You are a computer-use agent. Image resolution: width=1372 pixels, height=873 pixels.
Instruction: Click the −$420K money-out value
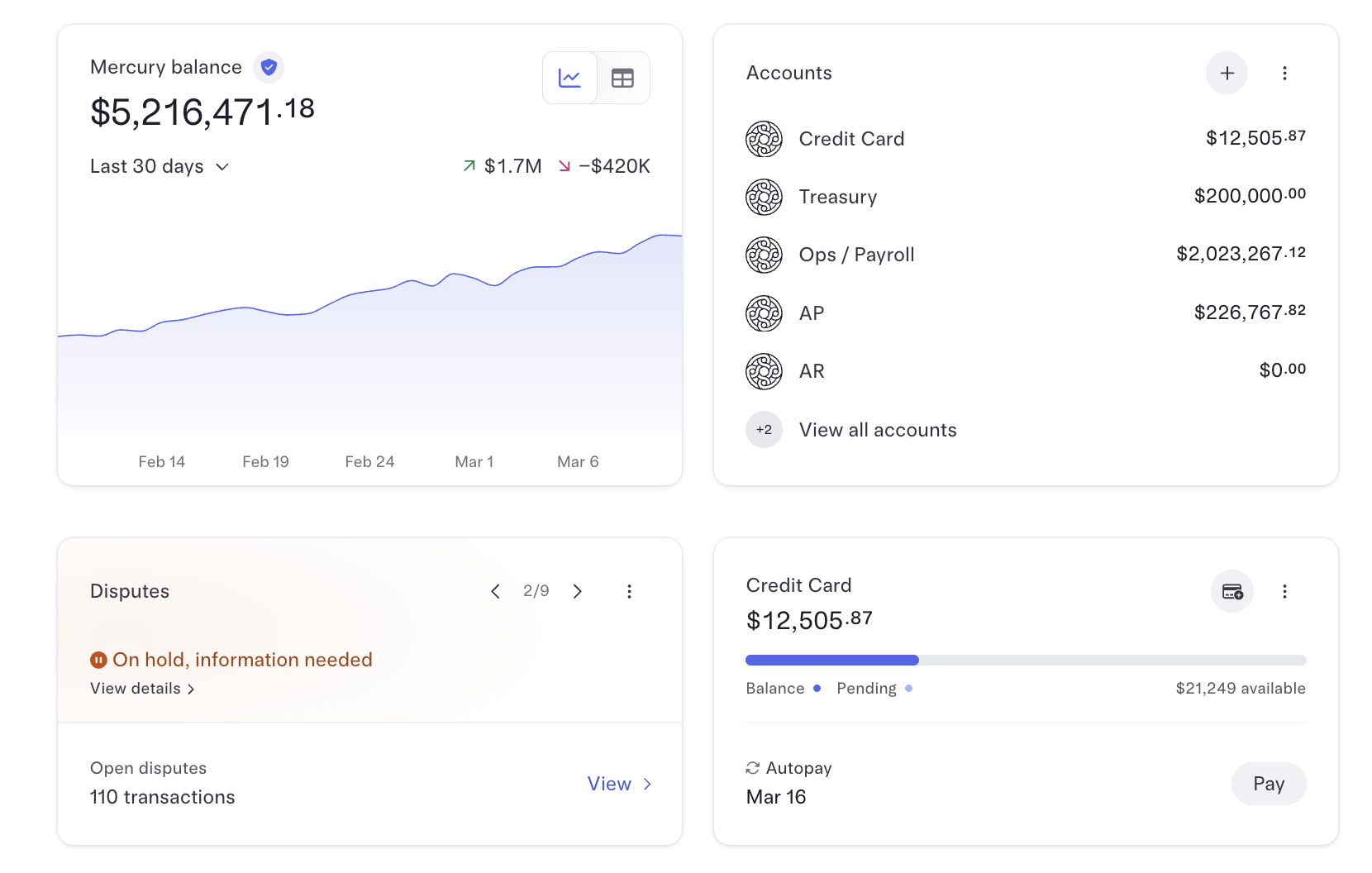(x=614, y=166)
